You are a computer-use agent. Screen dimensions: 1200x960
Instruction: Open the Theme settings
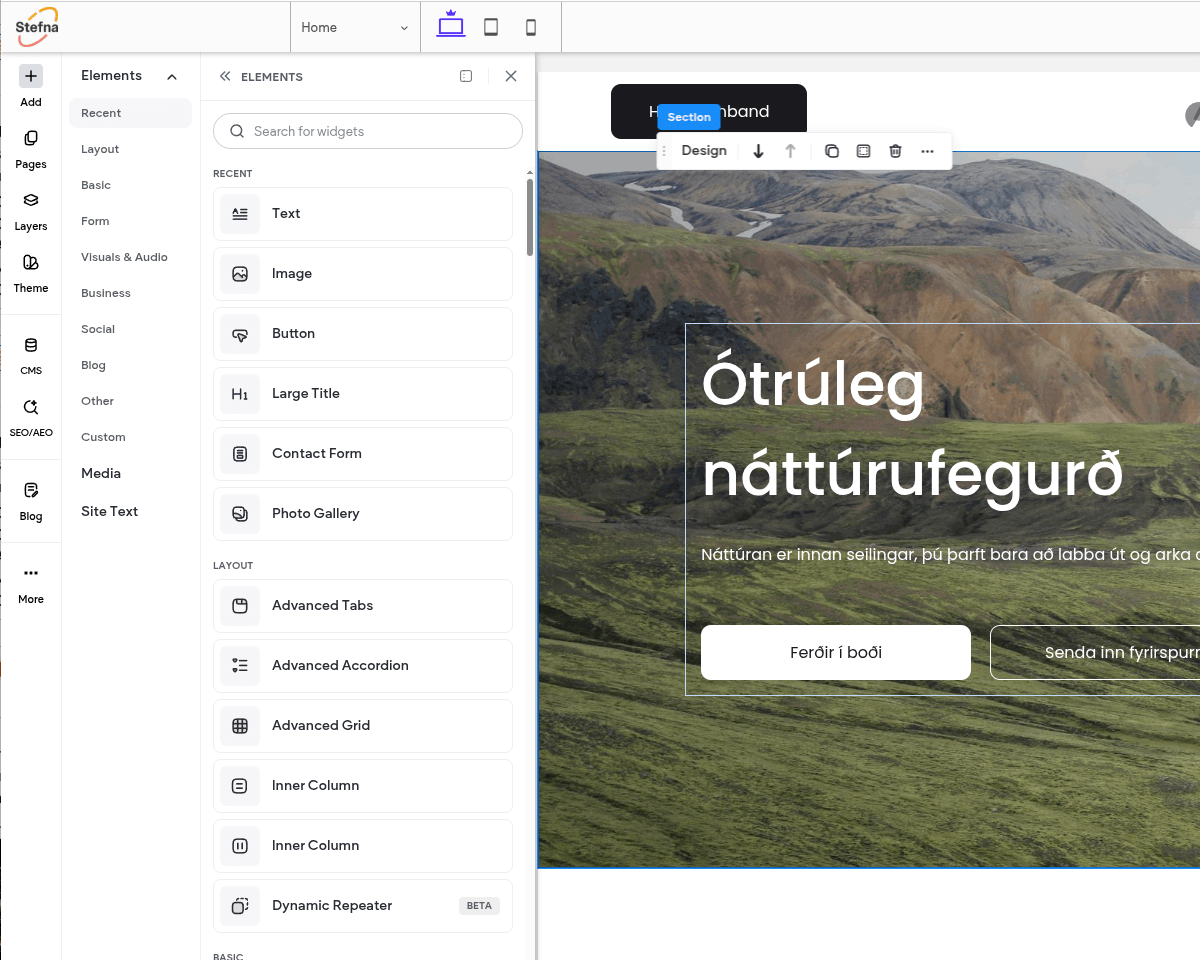[x=31, y=273]
